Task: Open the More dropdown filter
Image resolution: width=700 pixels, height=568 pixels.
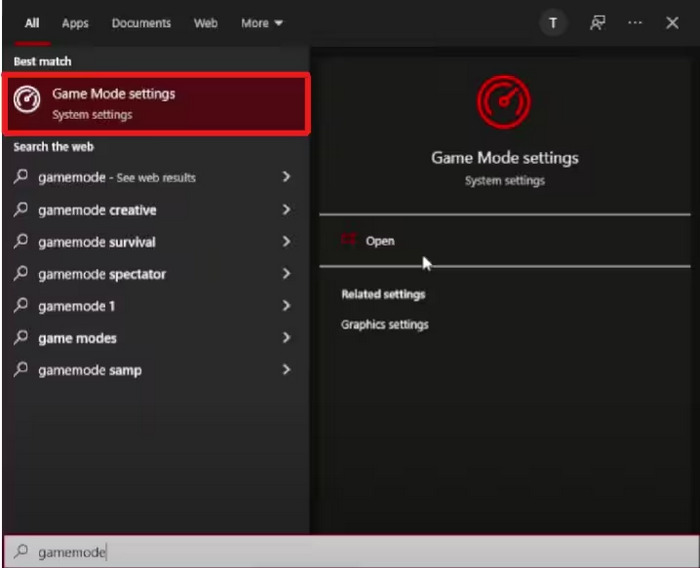Action: coord(262,23)
